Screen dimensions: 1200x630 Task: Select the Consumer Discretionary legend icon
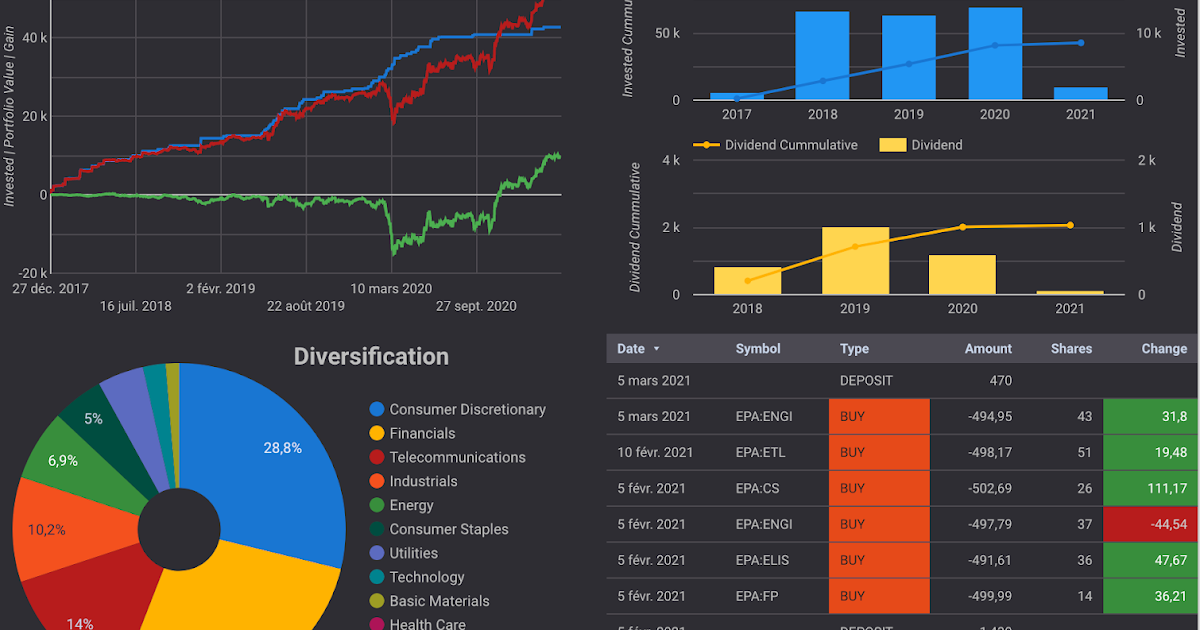[376, 409]
